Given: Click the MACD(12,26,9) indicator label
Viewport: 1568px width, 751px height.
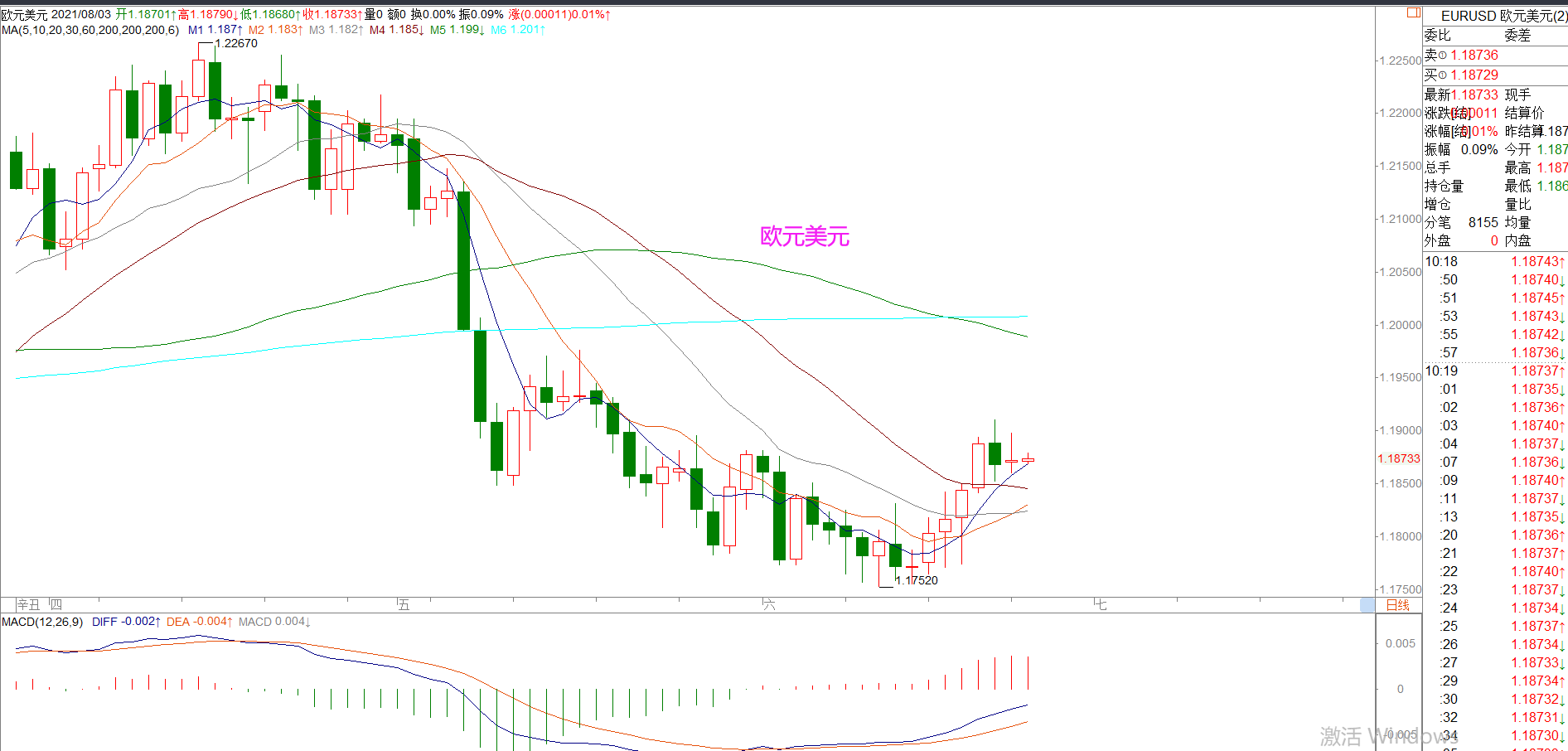Looking at the screenshot, I should (42, 622).
